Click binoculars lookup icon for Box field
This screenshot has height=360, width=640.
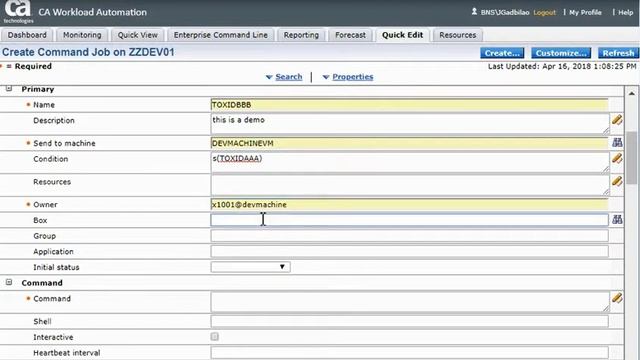[617, 220]
